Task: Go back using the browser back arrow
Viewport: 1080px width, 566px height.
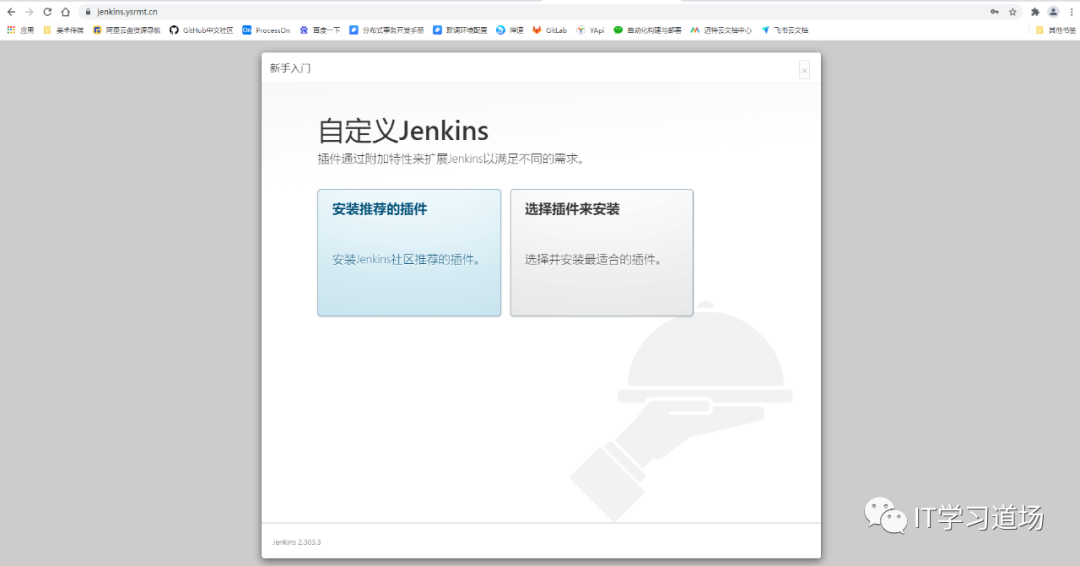Action: [11, 12]
